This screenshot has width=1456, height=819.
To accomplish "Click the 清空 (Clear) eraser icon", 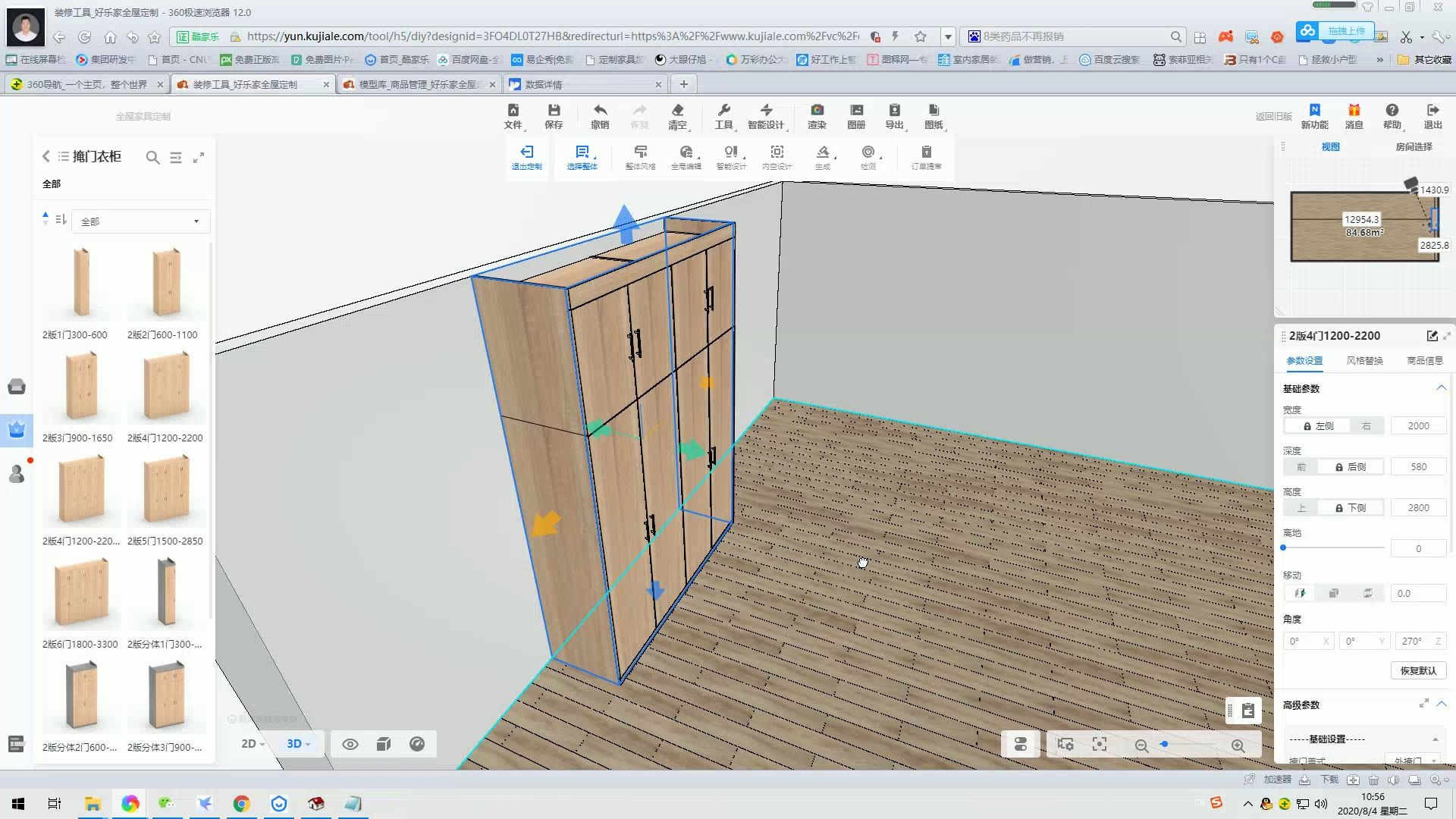I will click(678, 117).
